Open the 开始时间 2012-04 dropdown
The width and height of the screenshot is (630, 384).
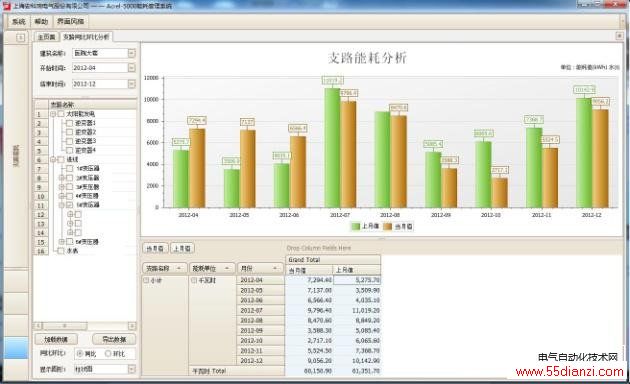(132, 68)
